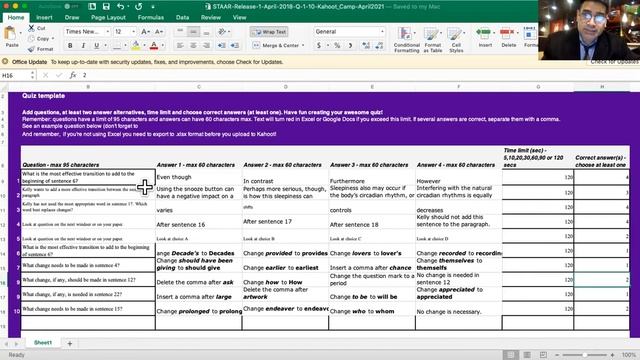The width and height of the screenshot is (640, 360).
Task: Click the Redo arrow icon
Action: point(139,7)
